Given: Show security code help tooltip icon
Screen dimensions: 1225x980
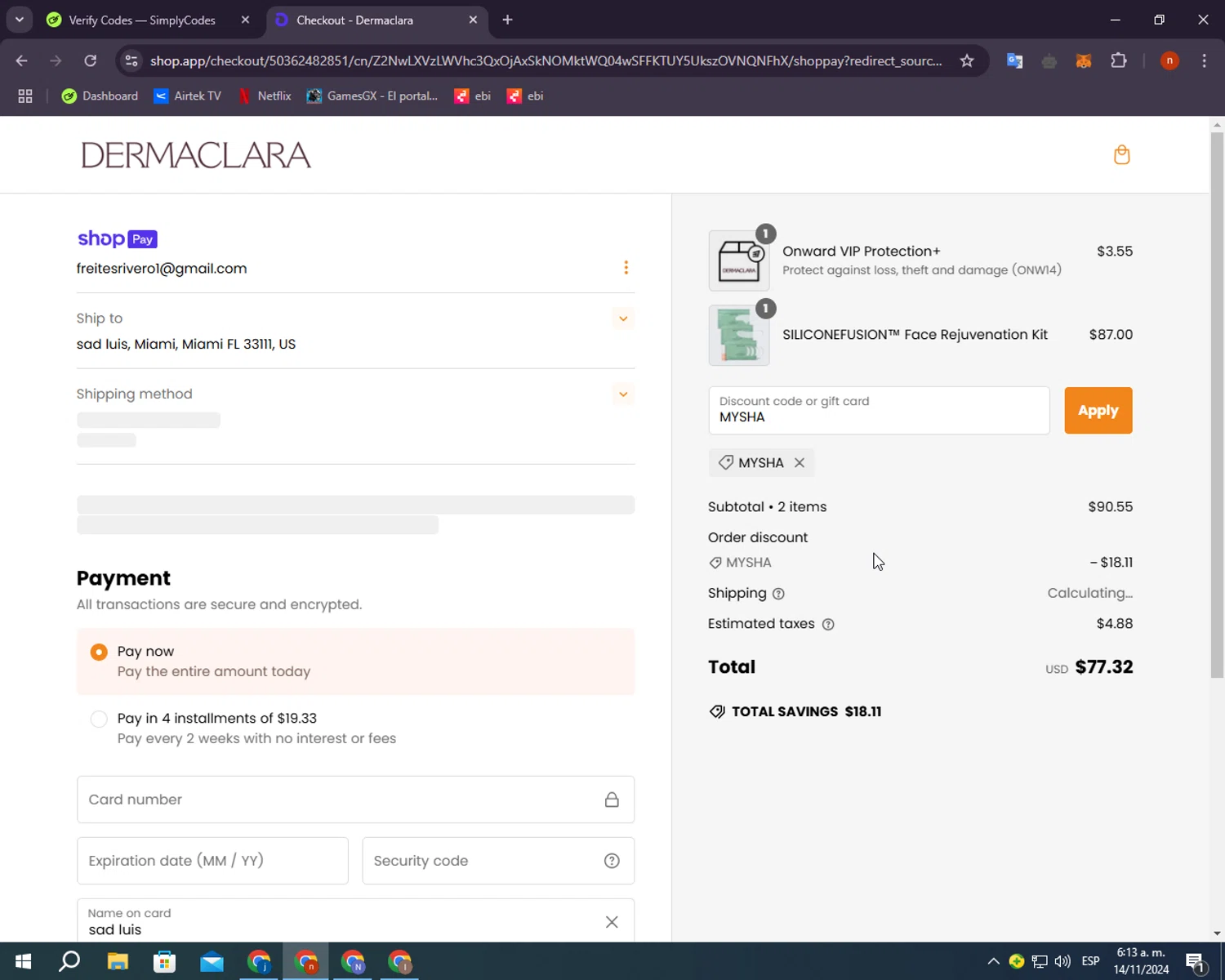Looking at the screenshot, I should 612,861.
